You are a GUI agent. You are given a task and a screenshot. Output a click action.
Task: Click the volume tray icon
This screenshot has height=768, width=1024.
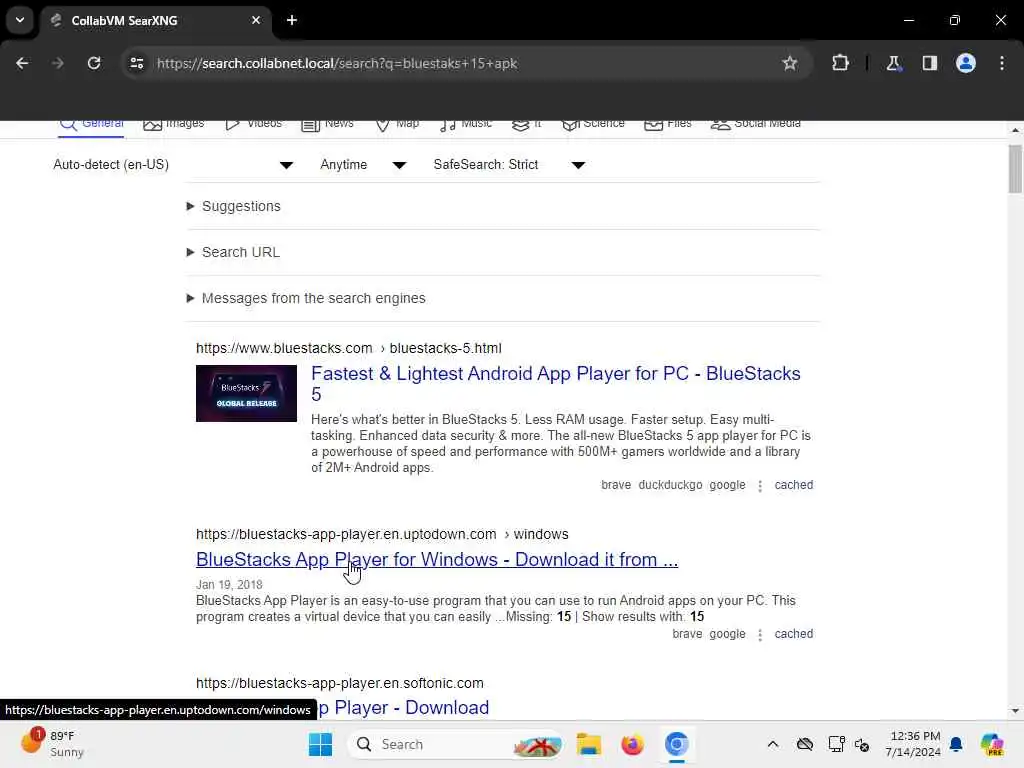pyautogui.click(x=862, y=744)
